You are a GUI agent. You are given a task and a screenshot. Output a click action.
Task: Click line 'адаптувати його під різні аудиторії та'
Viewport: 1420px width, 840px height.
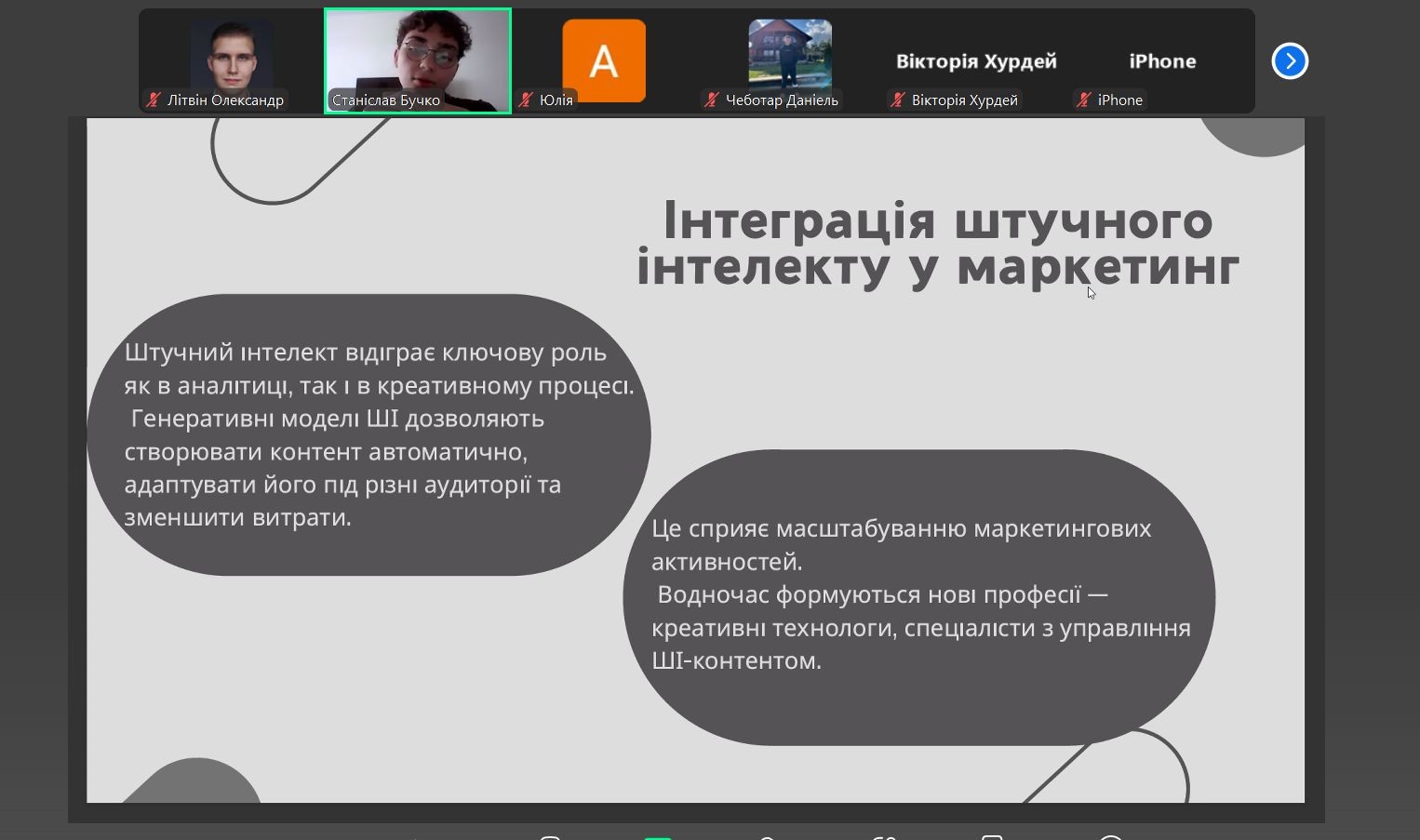click(x=342, y=485)
